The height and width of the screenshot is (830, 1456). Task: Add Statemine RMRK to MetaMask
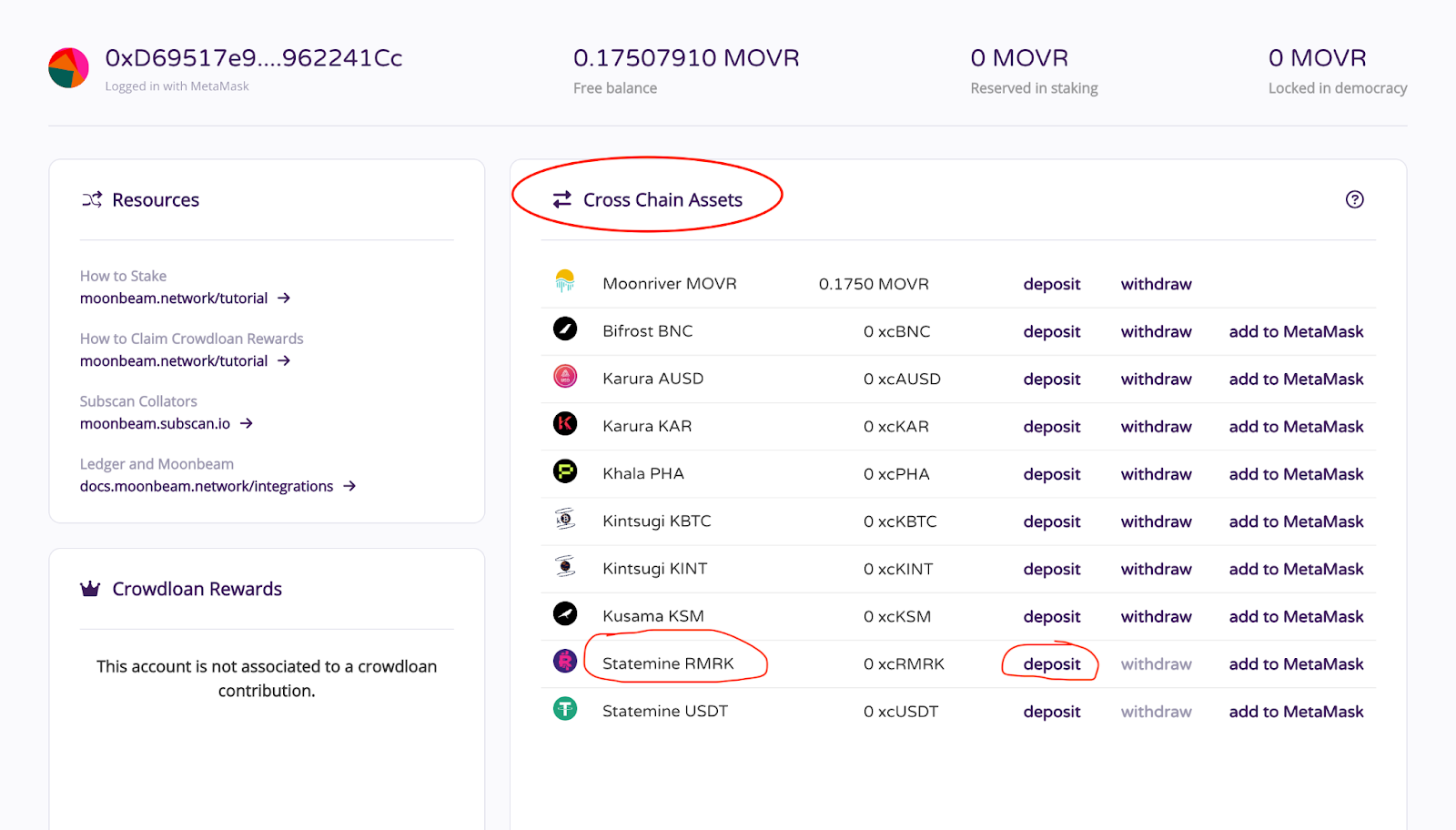click(x=1296, y=664)
